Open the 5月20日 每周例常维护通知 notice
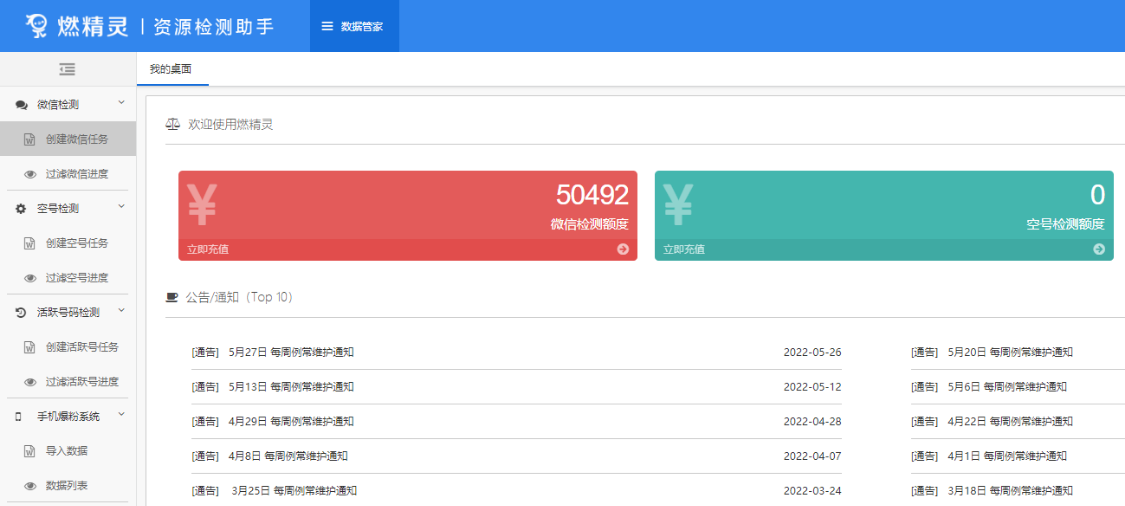Viewport: 1125px width, 506px height. click(x=1010, y=352)
